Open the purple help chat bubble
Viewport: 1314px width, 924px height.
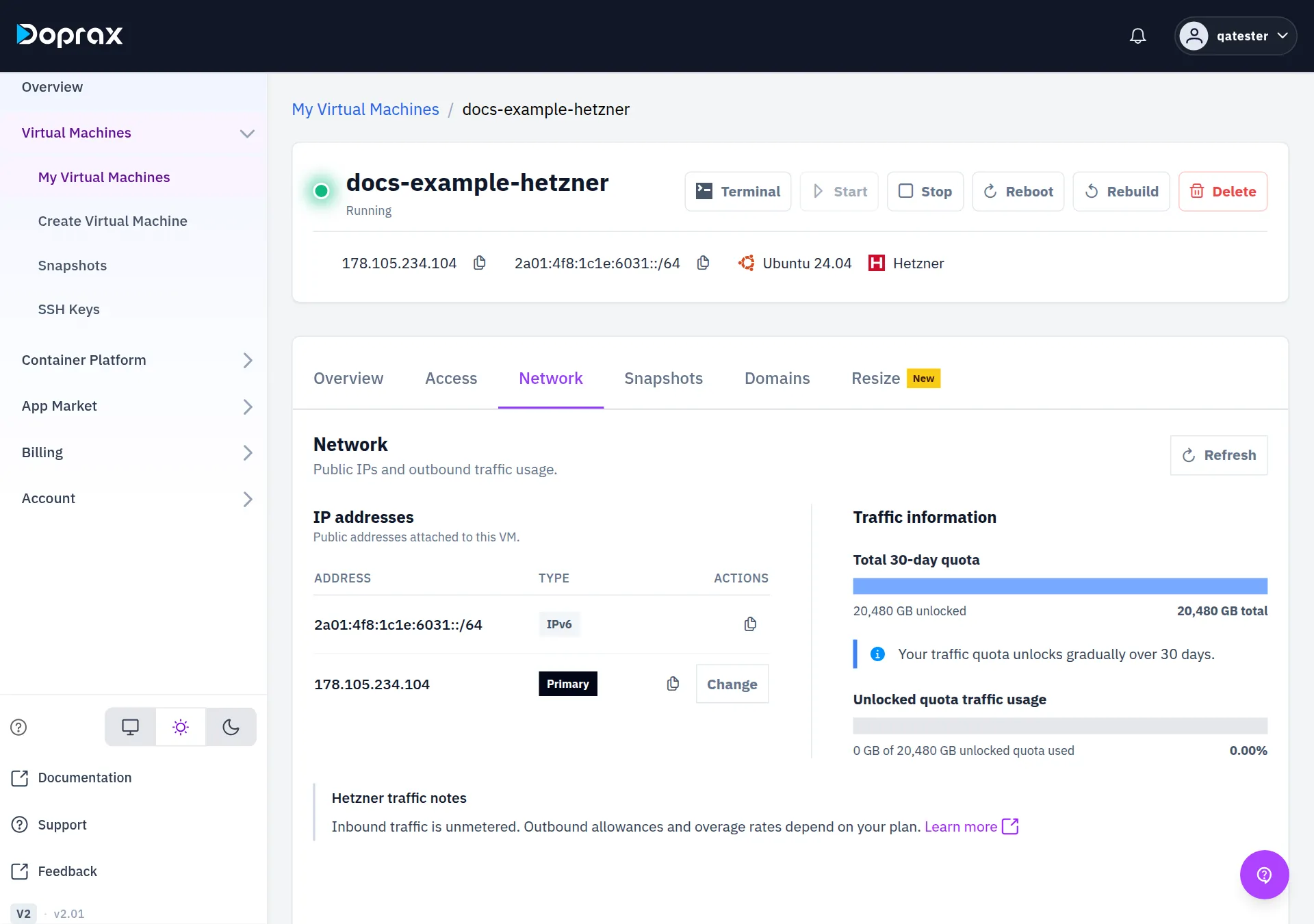pos(1264,875)
